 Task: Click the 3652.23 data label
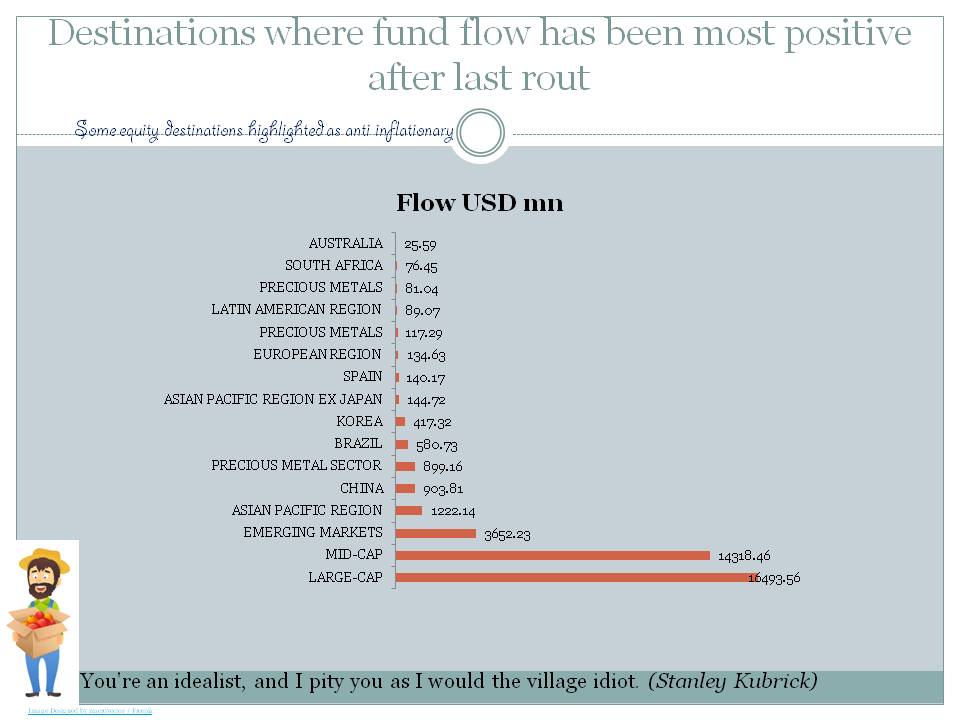coord(507,534)
